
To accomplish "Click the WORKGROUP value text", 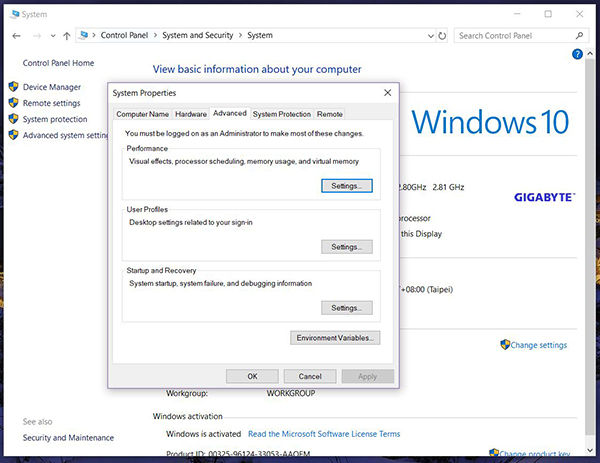I will point(291,393).
